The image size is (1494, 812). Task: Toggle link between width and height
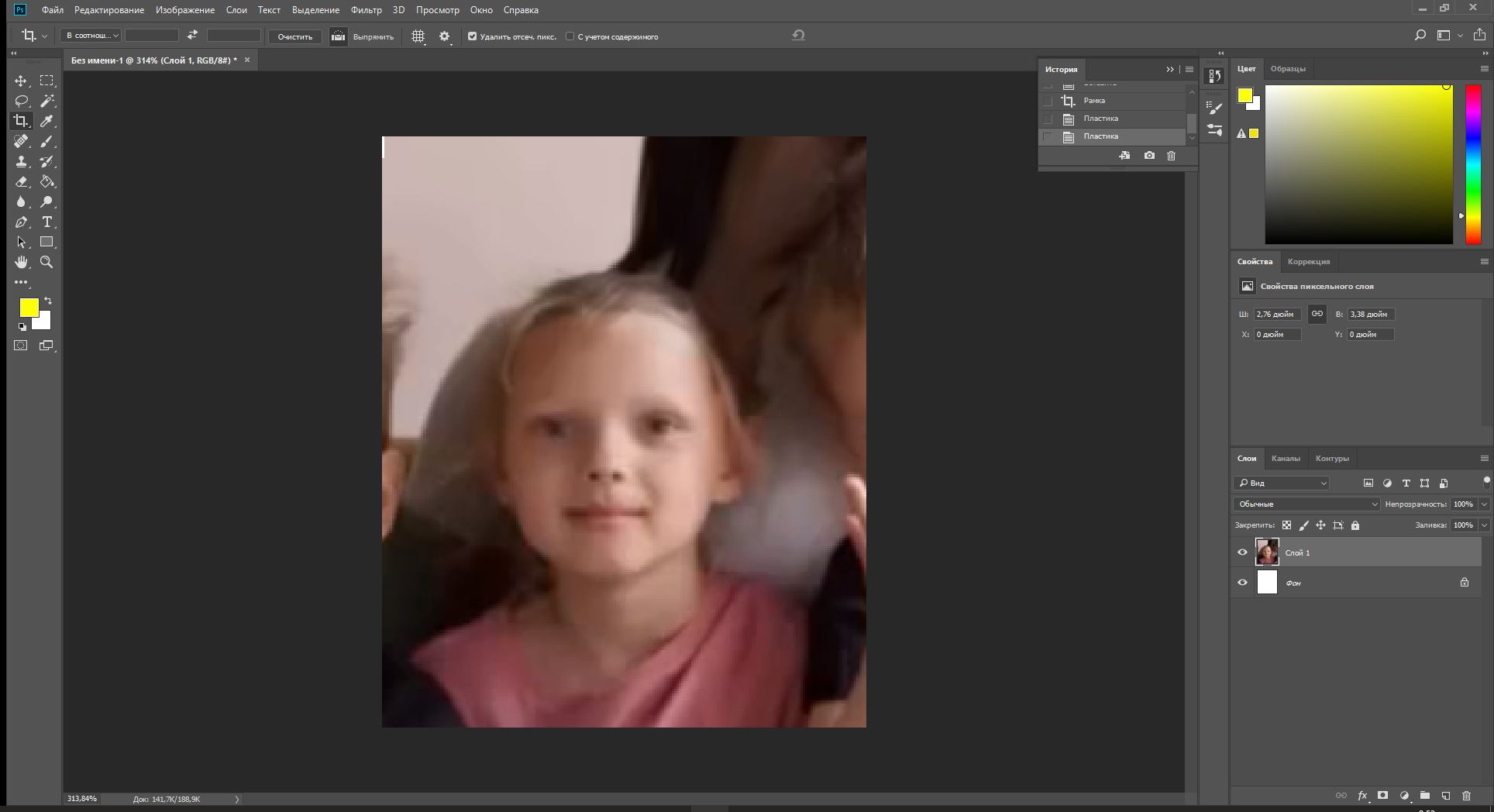1317,314
